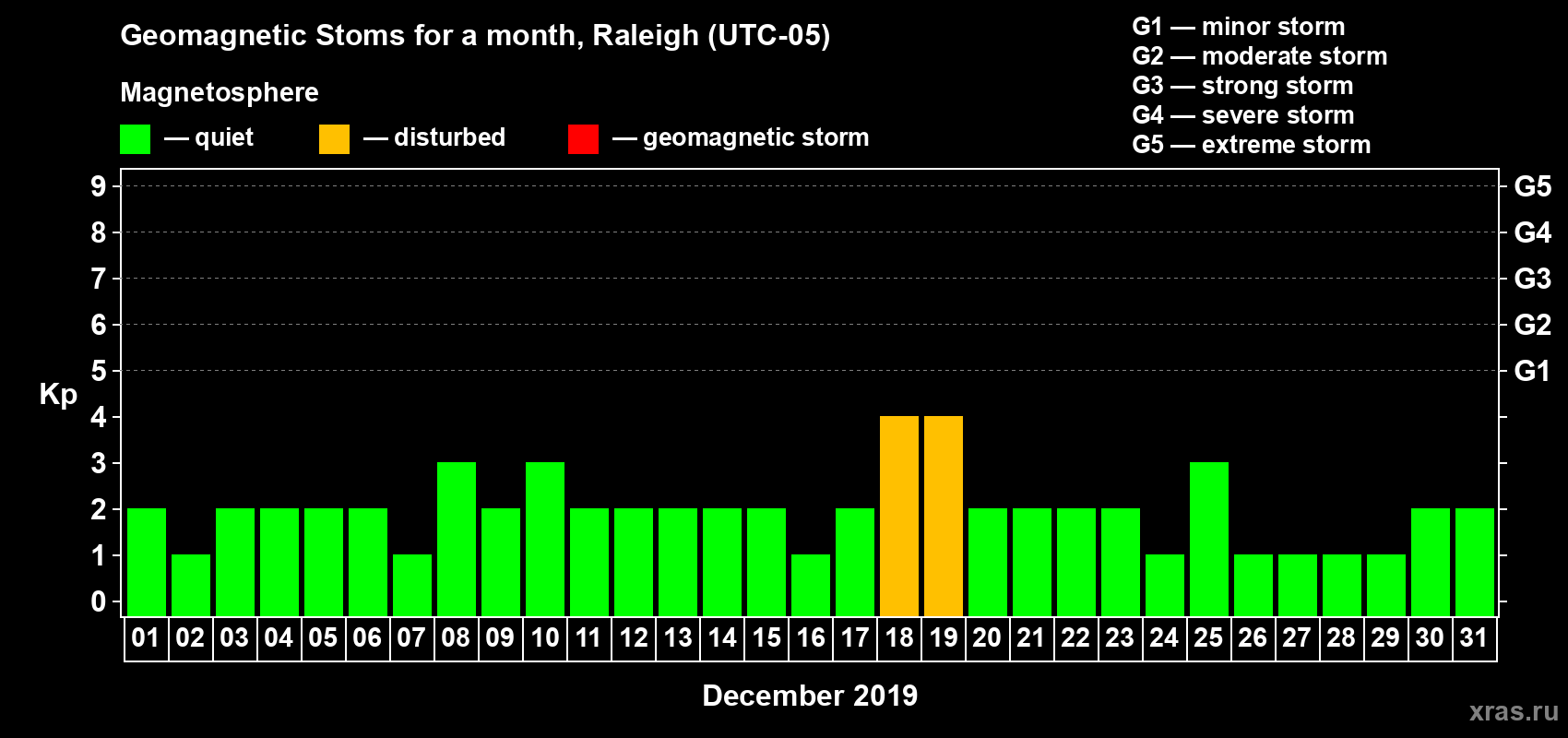This screenshot has width=1568, height=738.
Task: Select the green bar for day 31
Action: tap(1475, 562)
